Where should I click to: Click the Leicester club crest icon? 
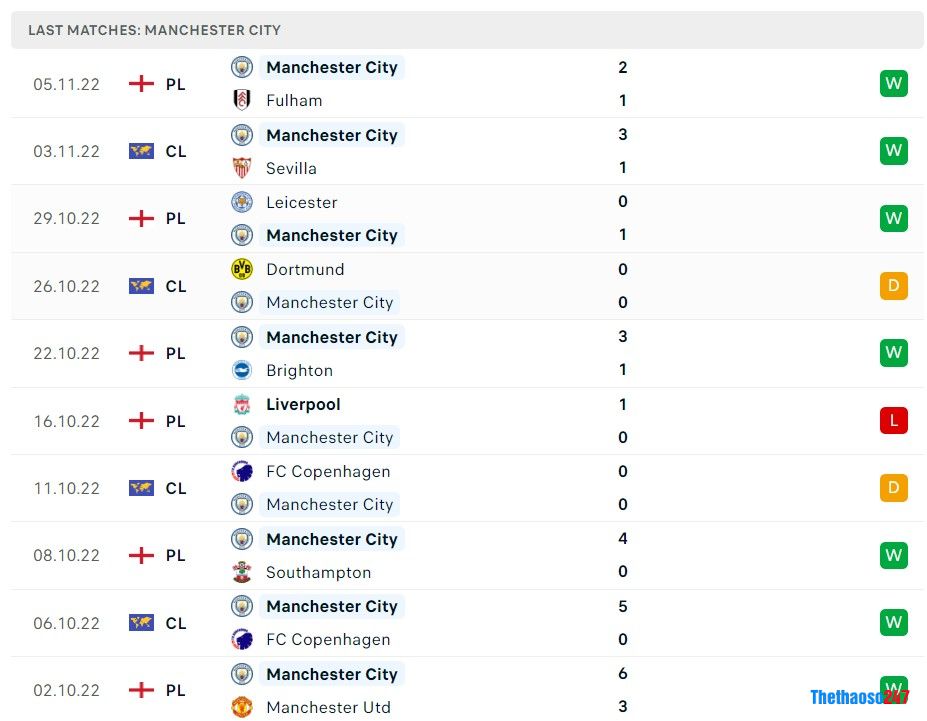pos(242,202)
